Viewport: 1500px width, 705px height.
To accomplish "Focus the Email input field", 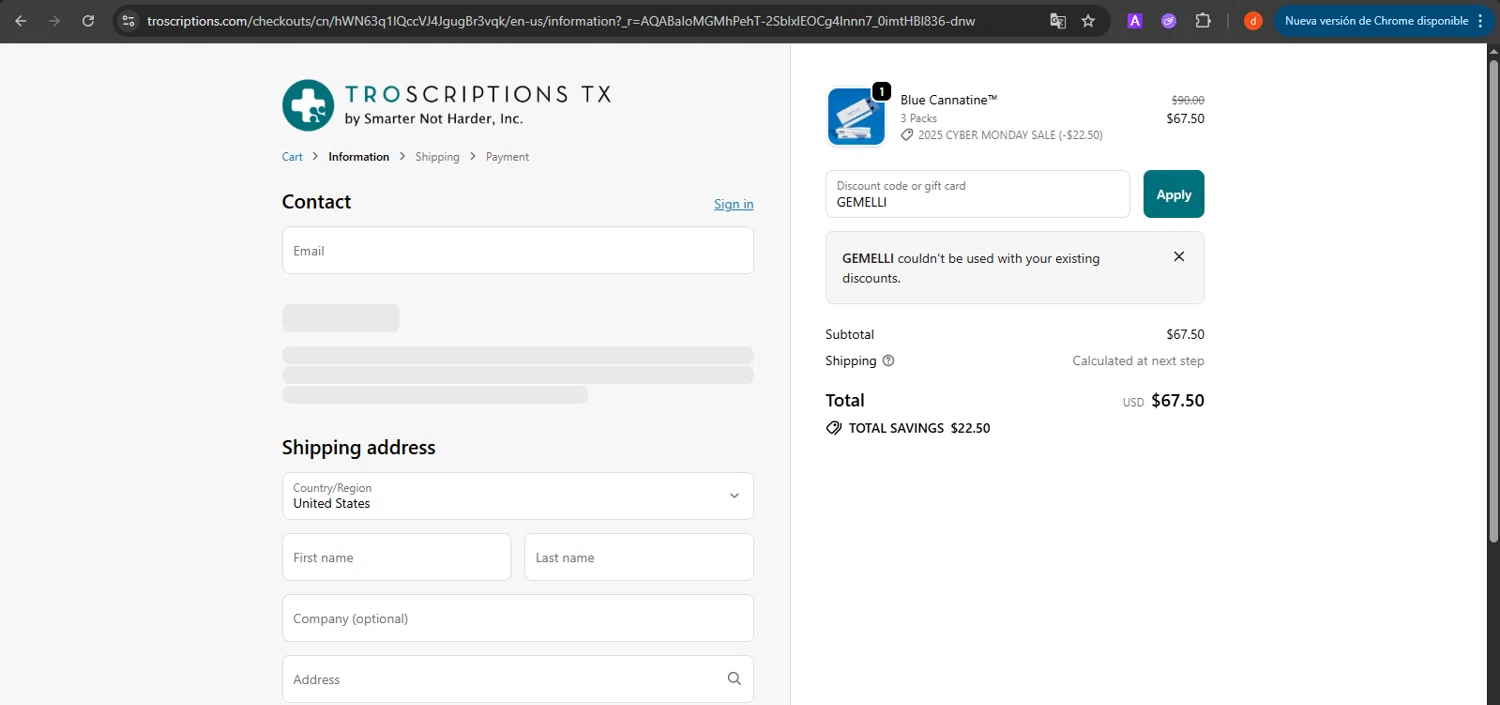I will click(x=518, y=250).
